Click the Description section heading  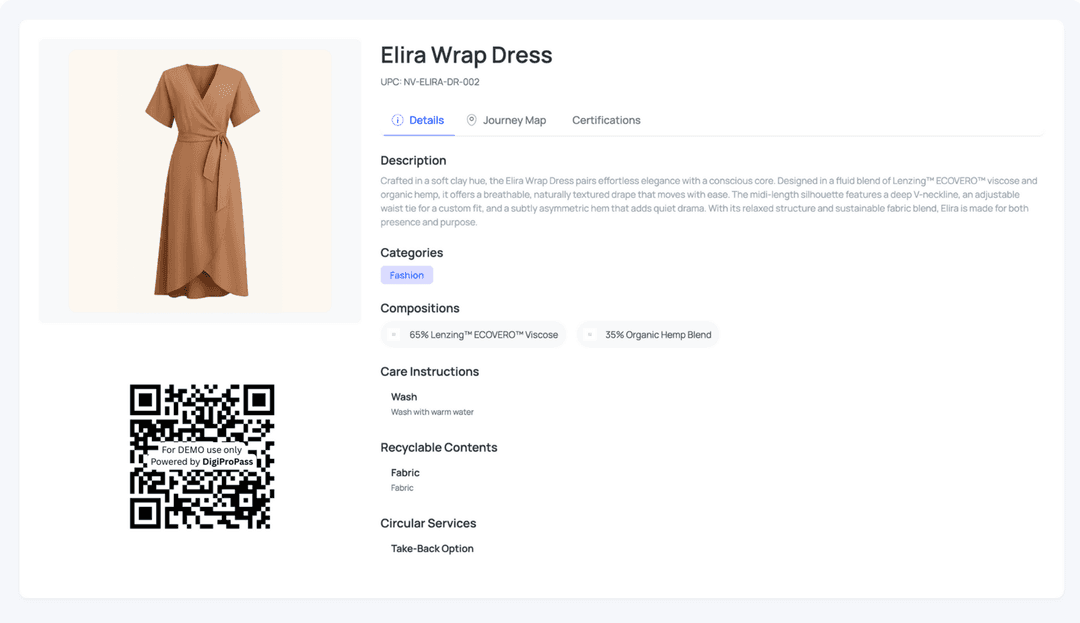413,160
